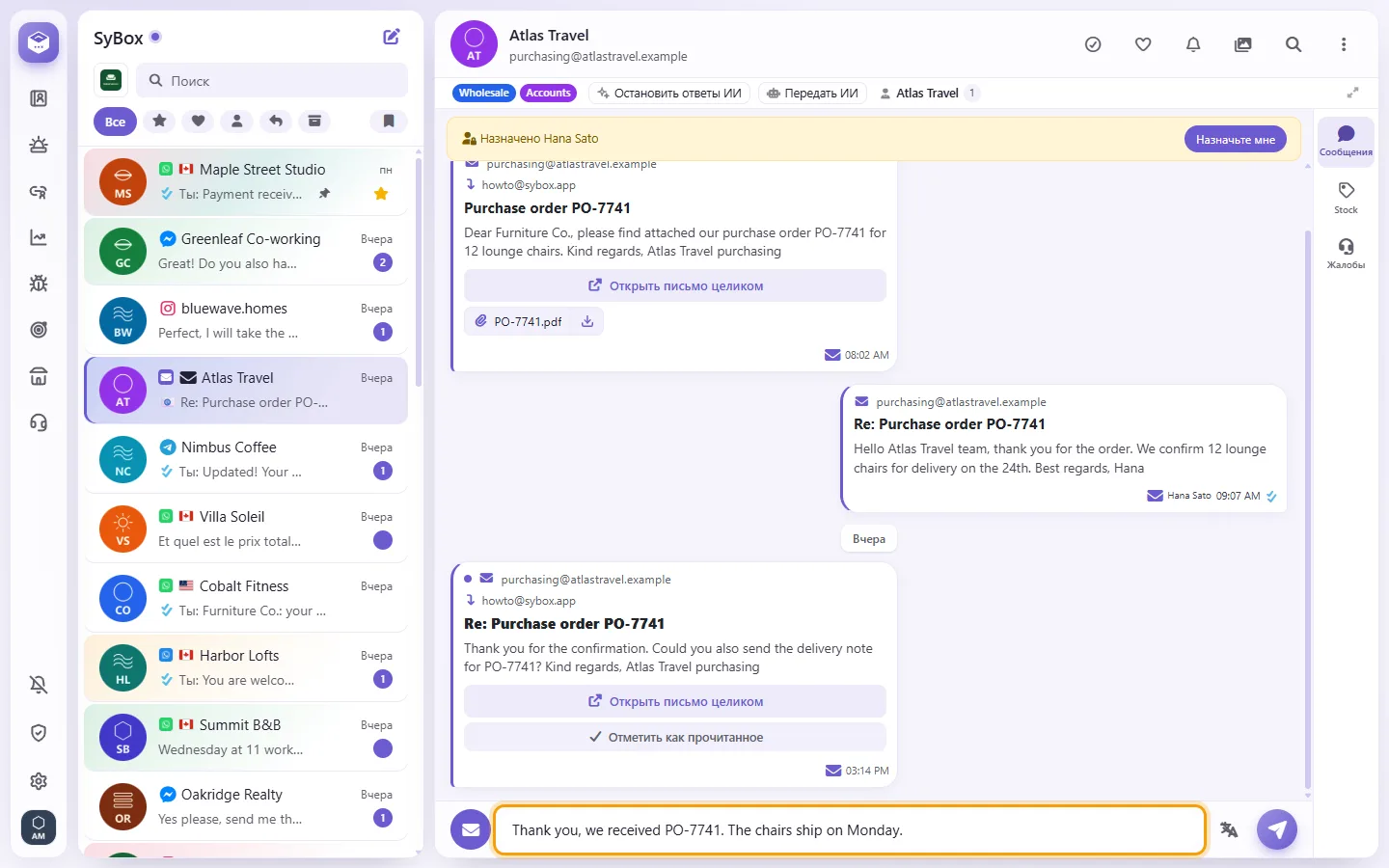Open the Atlas Travel contact dropdown chip
The image size is (1389, 868).
[x=928, y=93]
